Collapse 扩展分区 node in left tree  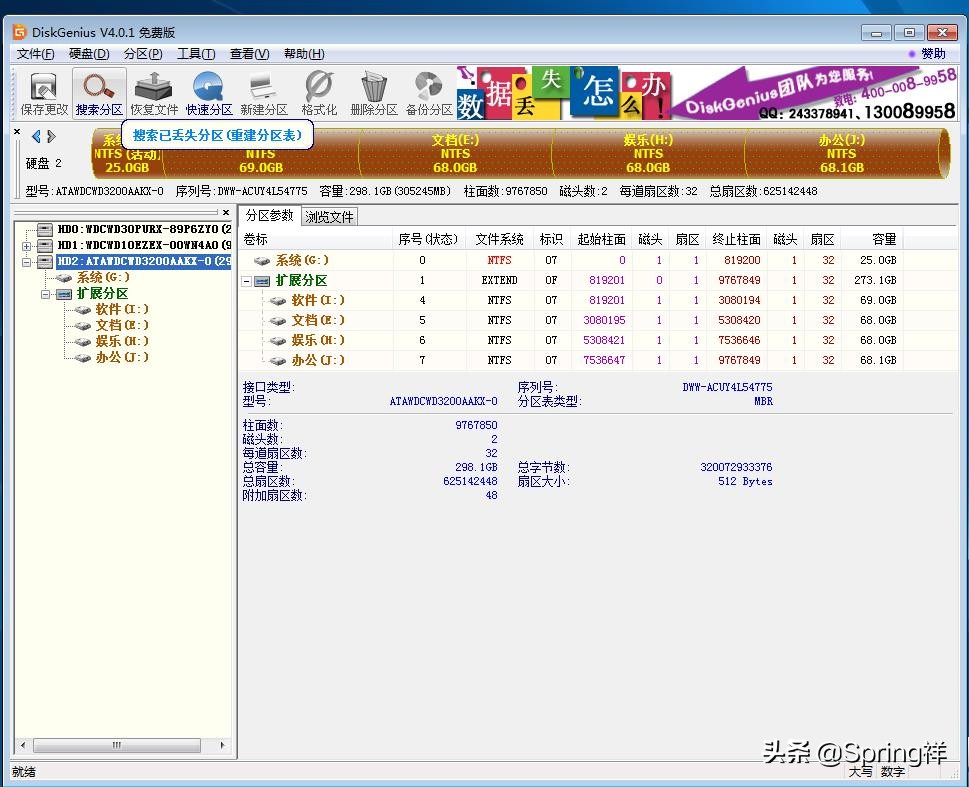45,294
